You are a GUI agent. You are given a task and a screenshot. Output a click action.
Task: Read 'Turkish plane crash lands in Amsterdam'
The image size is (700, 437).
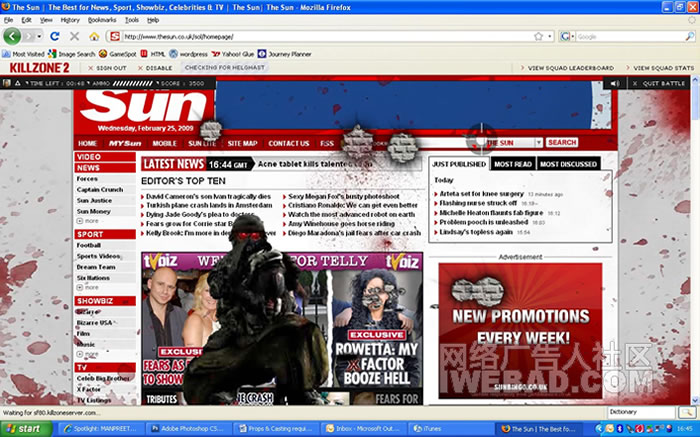[209, 205]
